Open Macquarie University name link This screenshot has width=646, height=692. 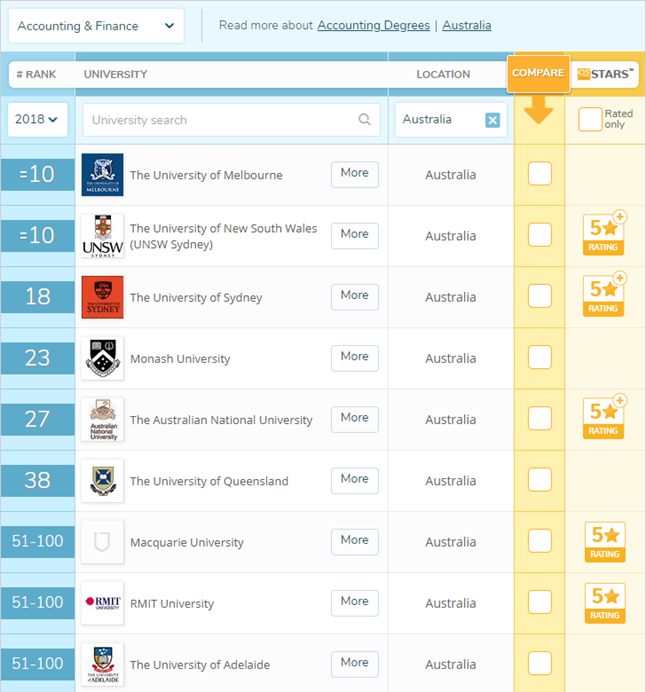click(x=187, y=542)
